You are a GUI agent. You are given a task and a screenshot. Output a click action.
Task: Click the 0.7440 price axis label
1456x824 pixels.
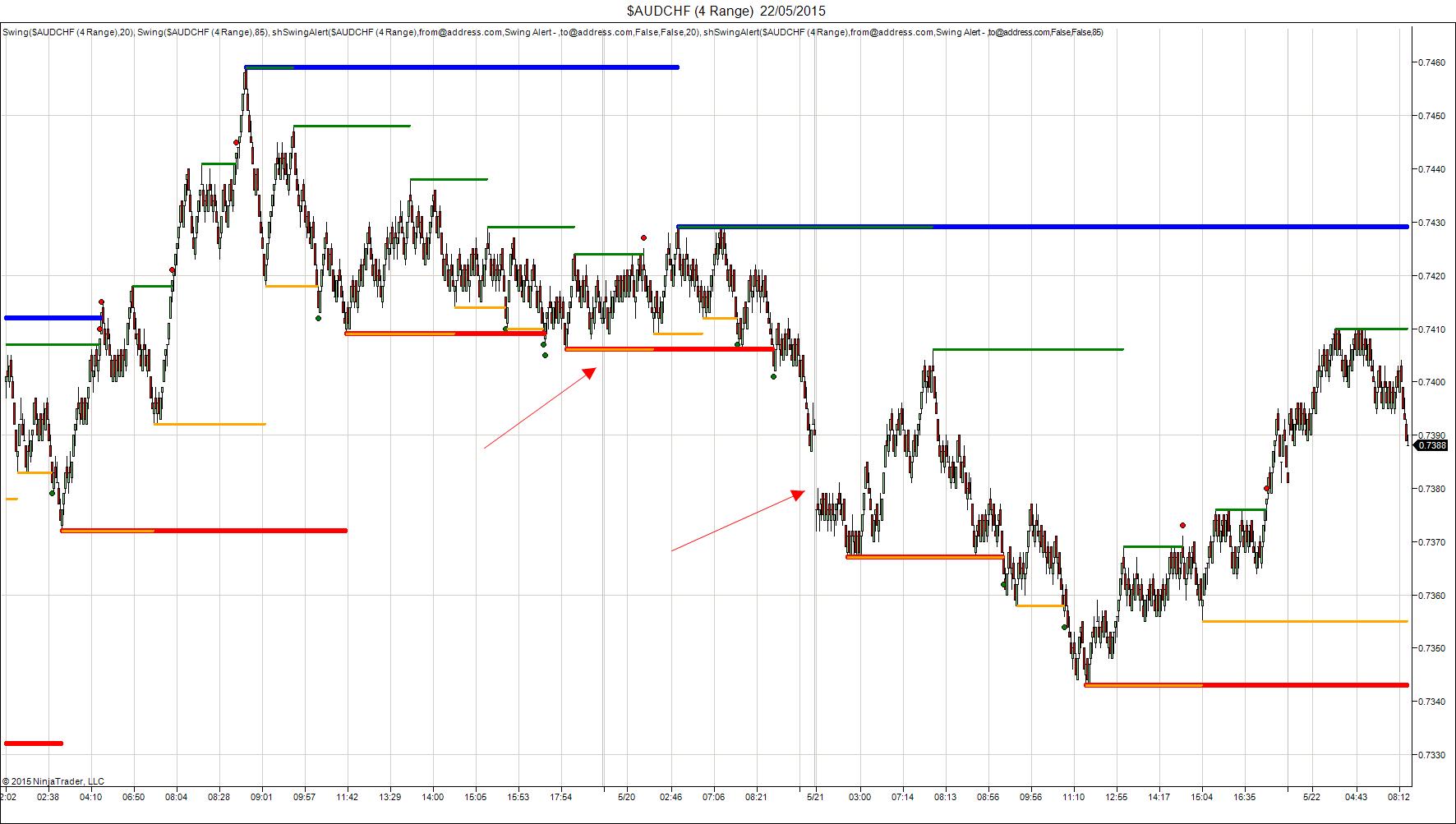(1431, 169)
